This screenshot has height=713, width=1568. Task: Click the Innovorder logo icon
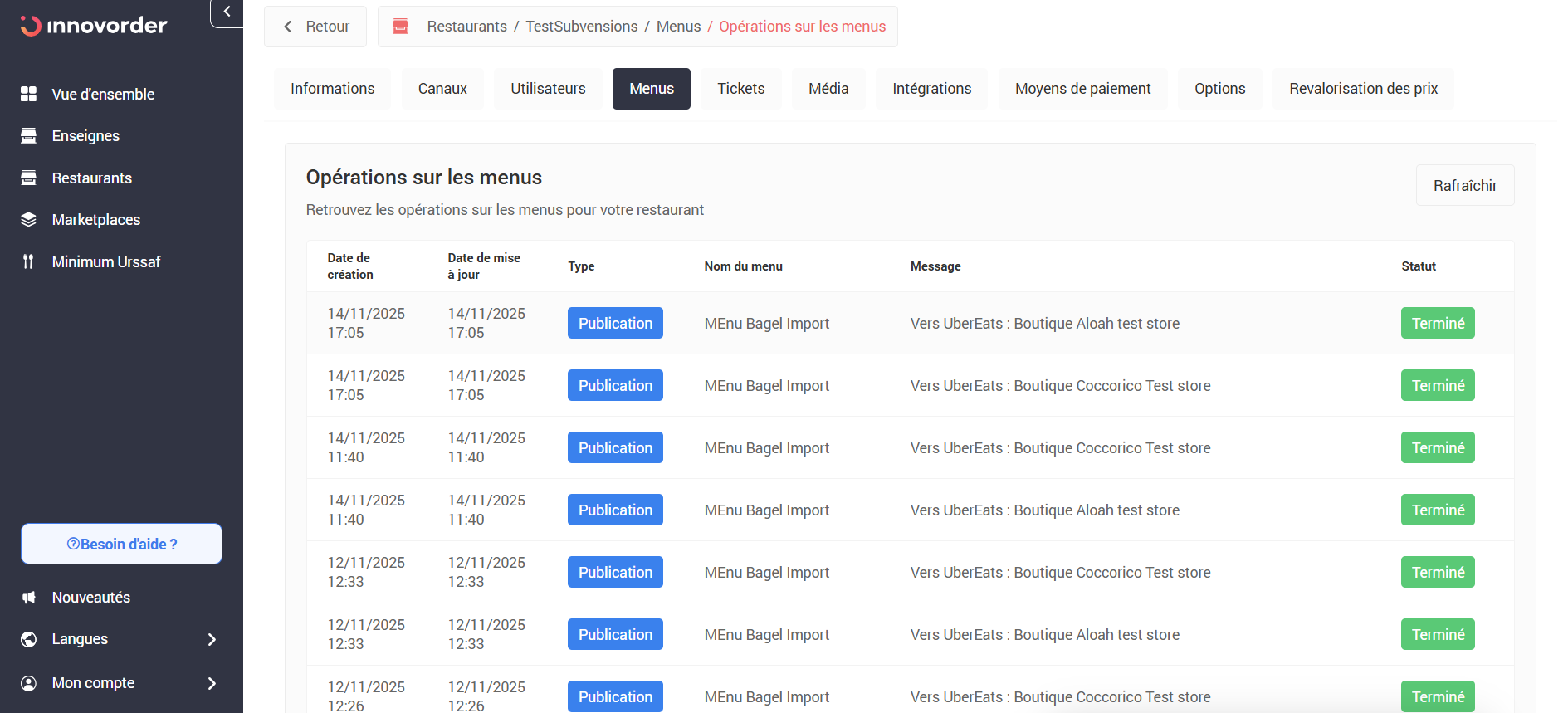[x=31, y=26]
